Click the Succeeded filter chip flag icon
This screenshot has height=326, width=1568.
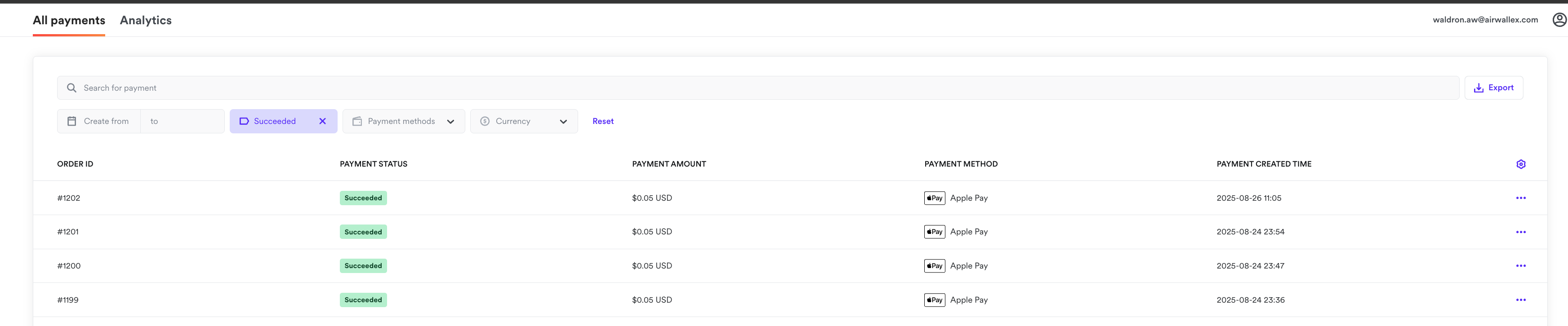pyautogui.click(x=244, y=121)
